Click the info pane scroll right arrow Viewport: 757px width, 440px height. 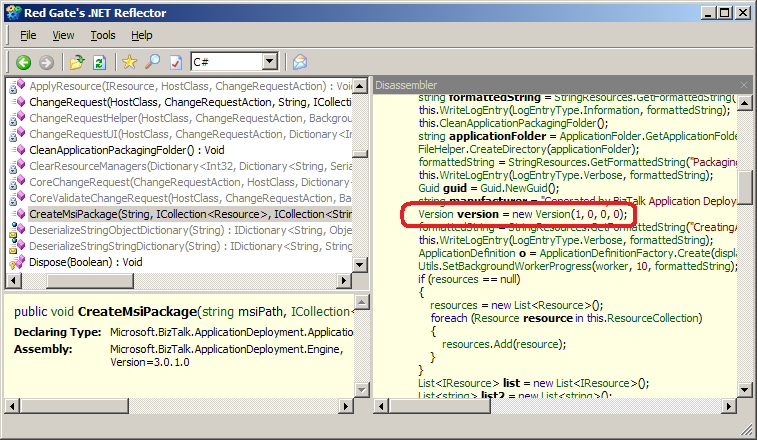346,407
